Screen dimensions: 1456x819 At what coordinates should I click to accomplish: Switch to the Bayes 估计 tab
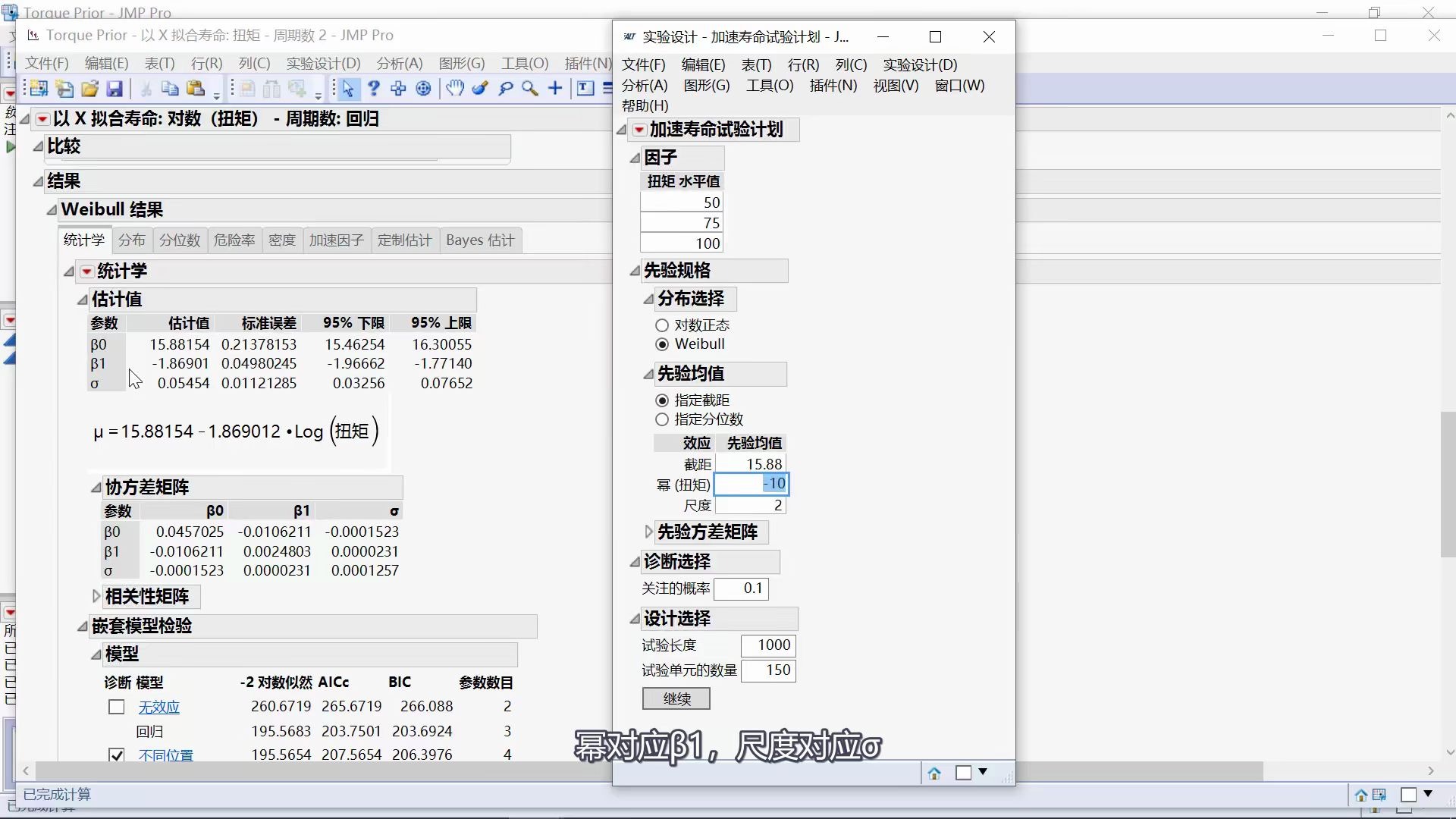[x=479, y=240]
